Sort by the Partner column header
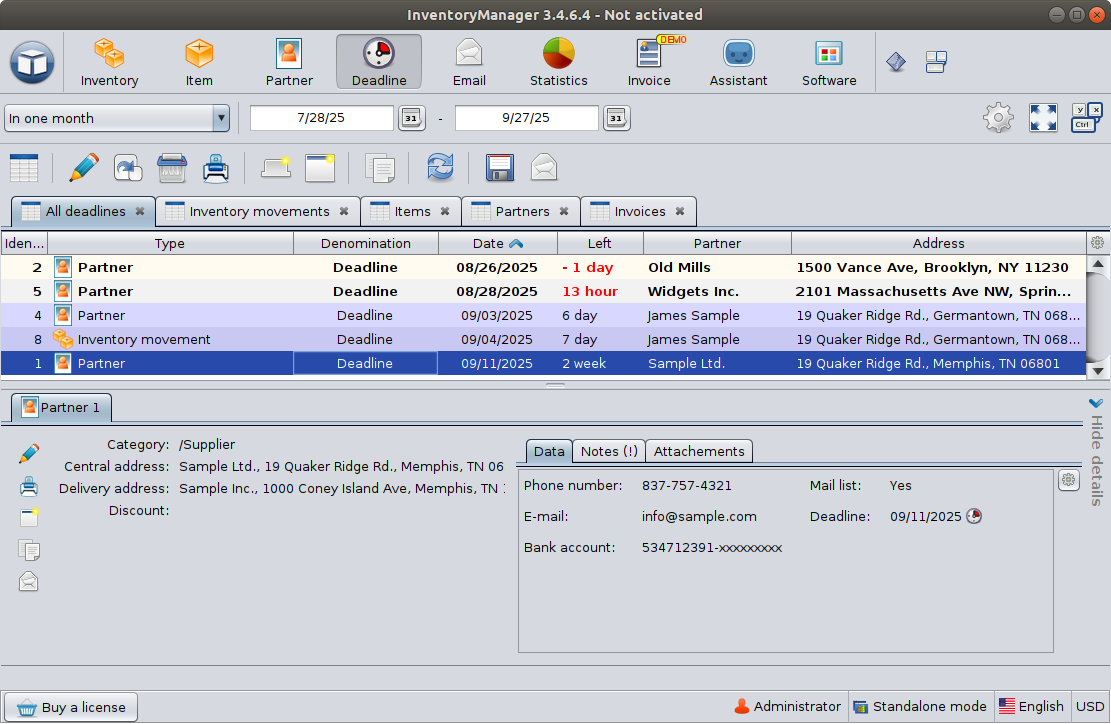Screen dimensions: 1111x724 717,243
